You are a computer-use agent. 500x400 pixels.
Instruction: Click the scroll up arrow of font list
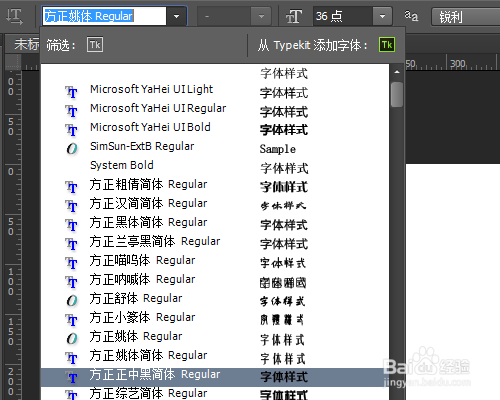(x=397, y=72)
